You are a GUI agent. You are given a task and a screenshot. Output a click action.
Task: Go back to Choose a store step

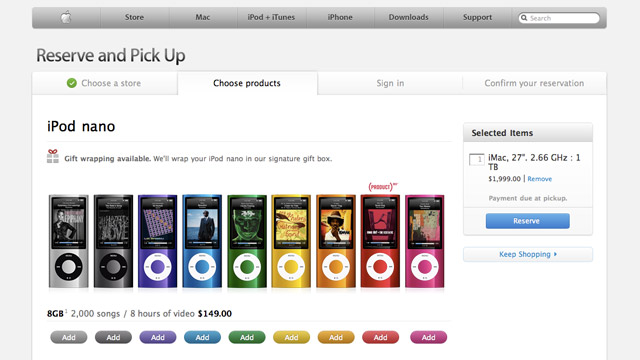[104, 83]
